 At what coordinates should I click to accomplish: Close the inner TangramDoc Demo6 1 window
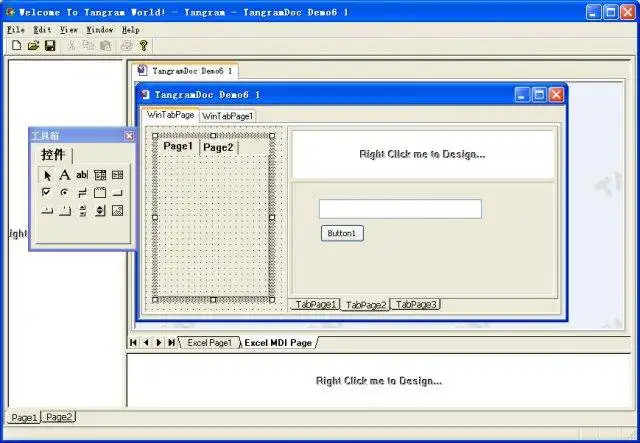click(556, 95)
